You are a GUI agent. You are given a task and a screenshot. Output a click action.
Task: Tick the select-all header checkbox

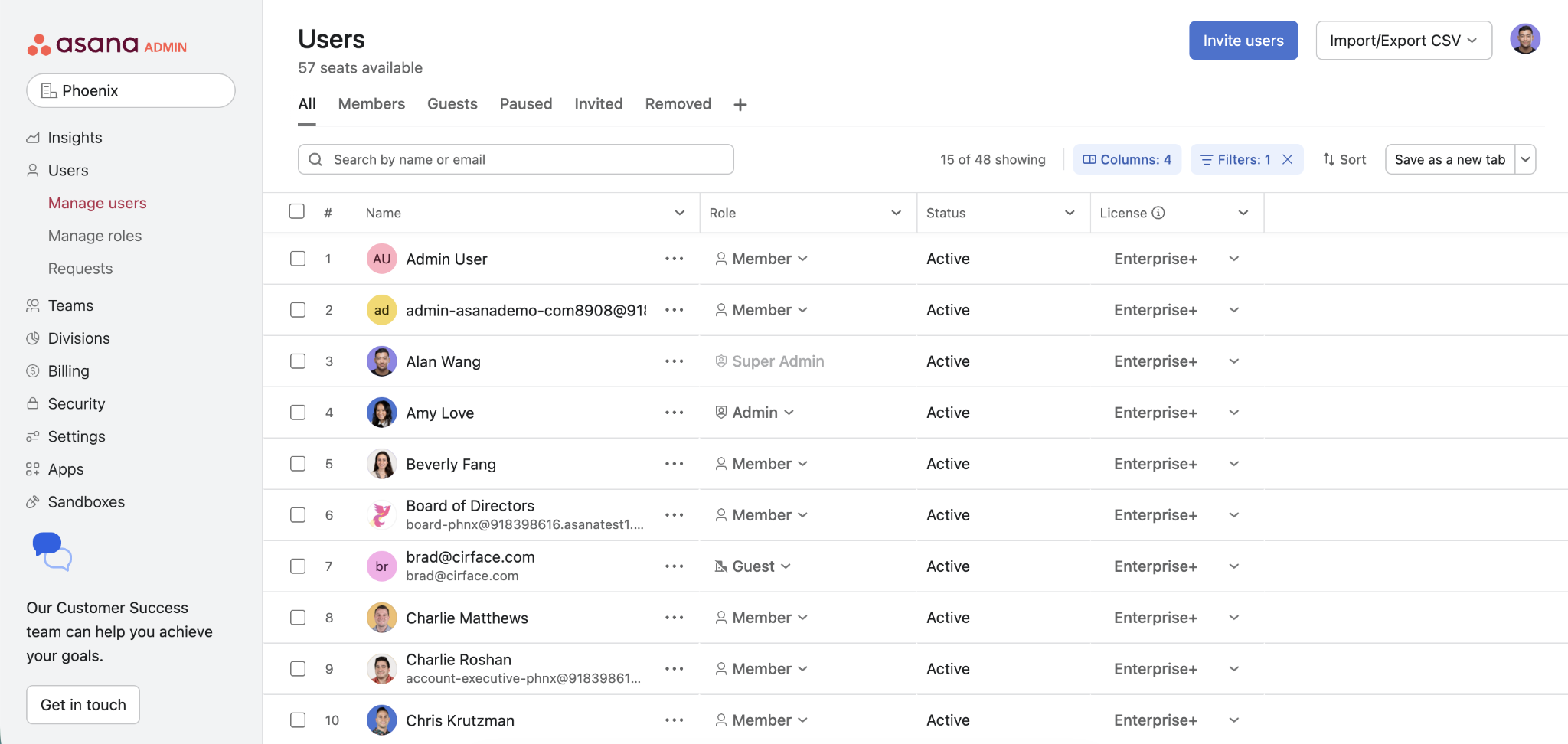coord(297,211)
